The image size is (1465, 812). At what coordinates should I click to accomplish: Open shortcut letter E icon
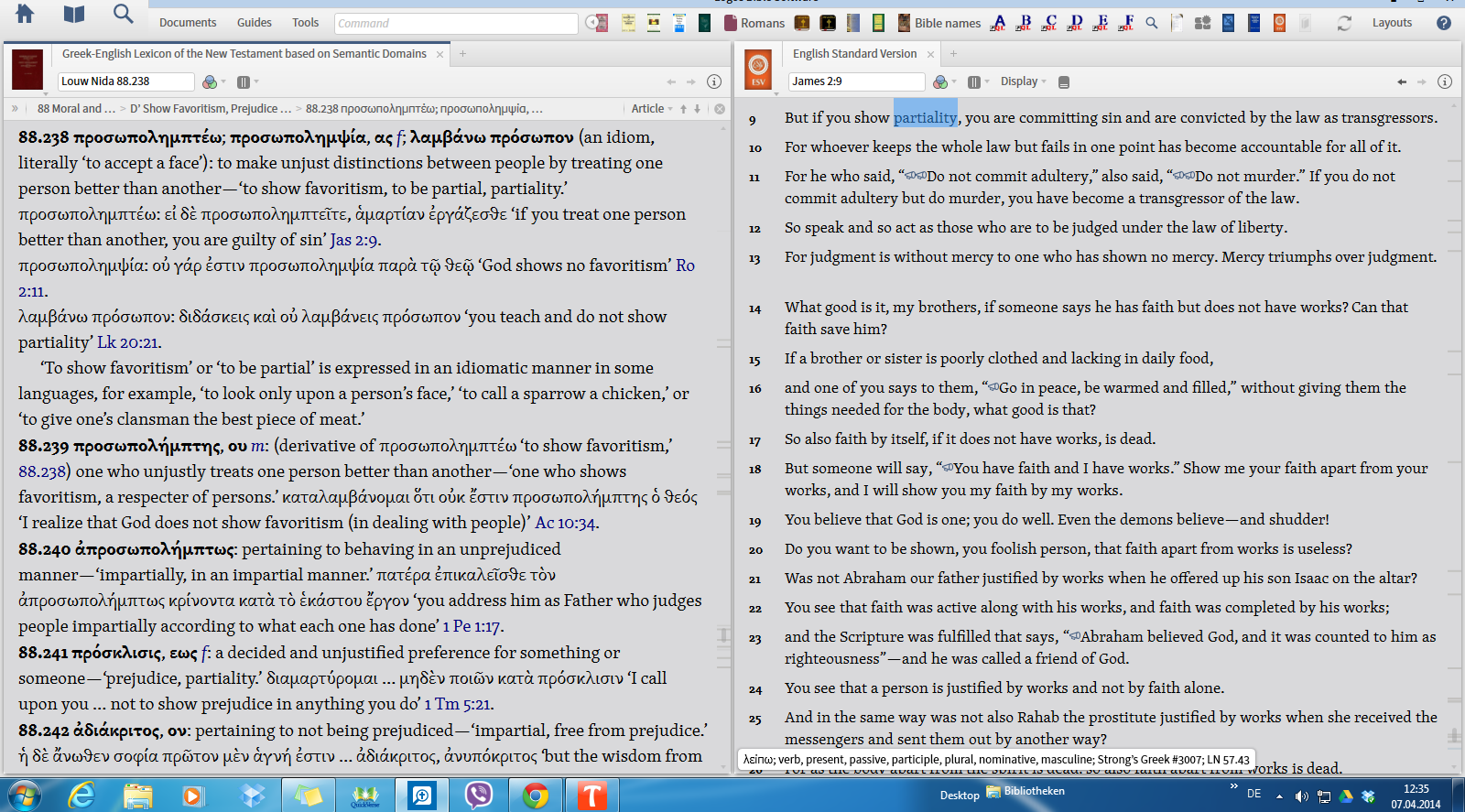click(1101, 23)
